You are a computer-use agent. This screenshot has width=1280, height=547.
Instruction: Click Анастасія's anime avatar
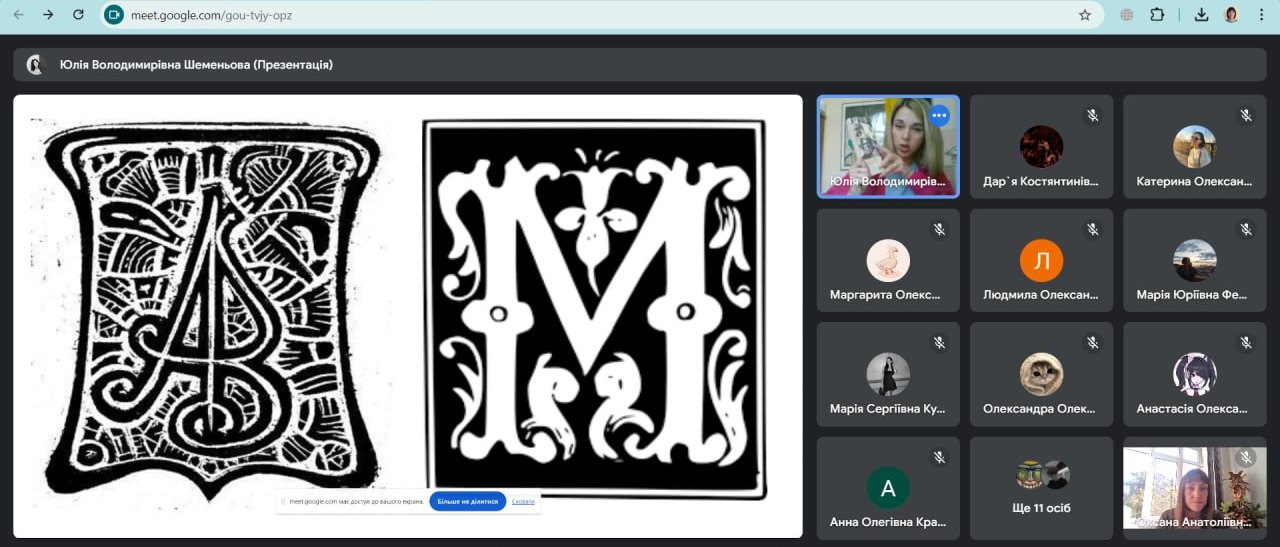pos(1194,375)
